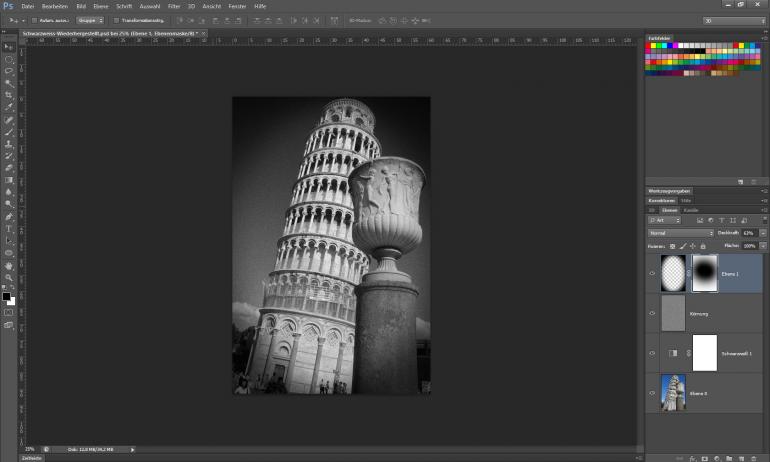The image size is (770, 462).
Task: Open the Fenster menu
Action: tap(237, 6)
